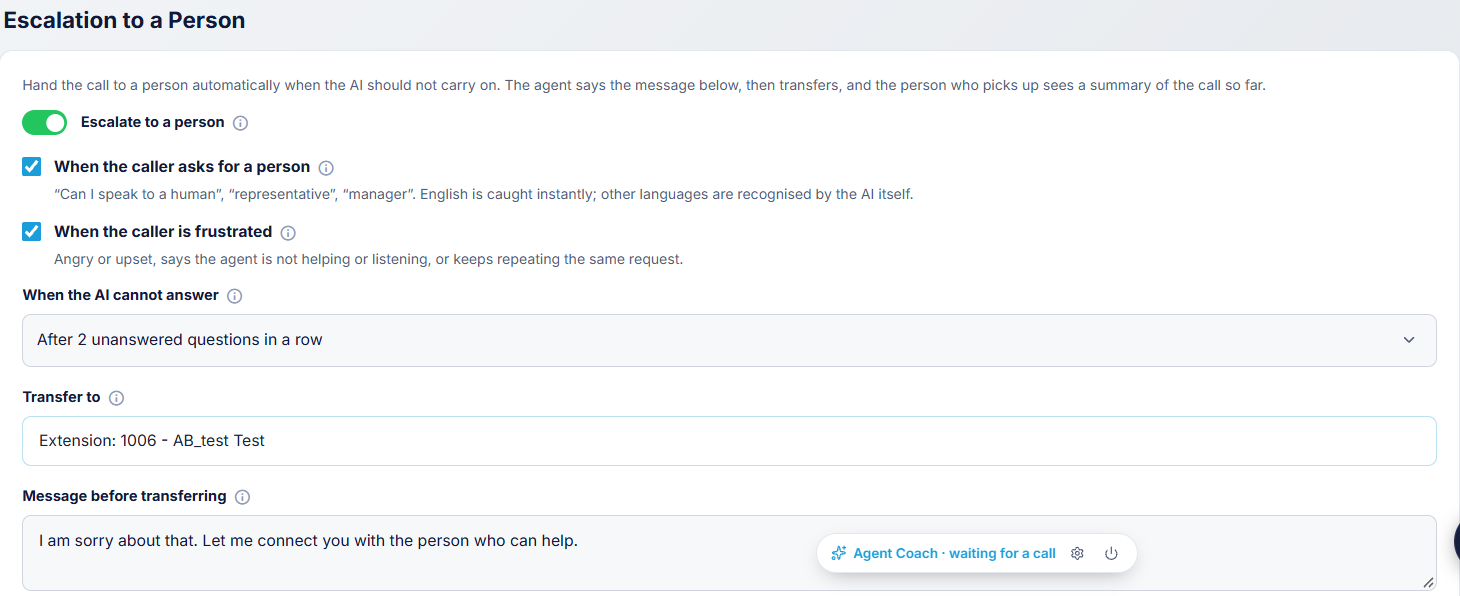Viewport: 1460px width, 596px height.
Task: Click the Agent Coach power icon
Action: [x=1111, y=553]
